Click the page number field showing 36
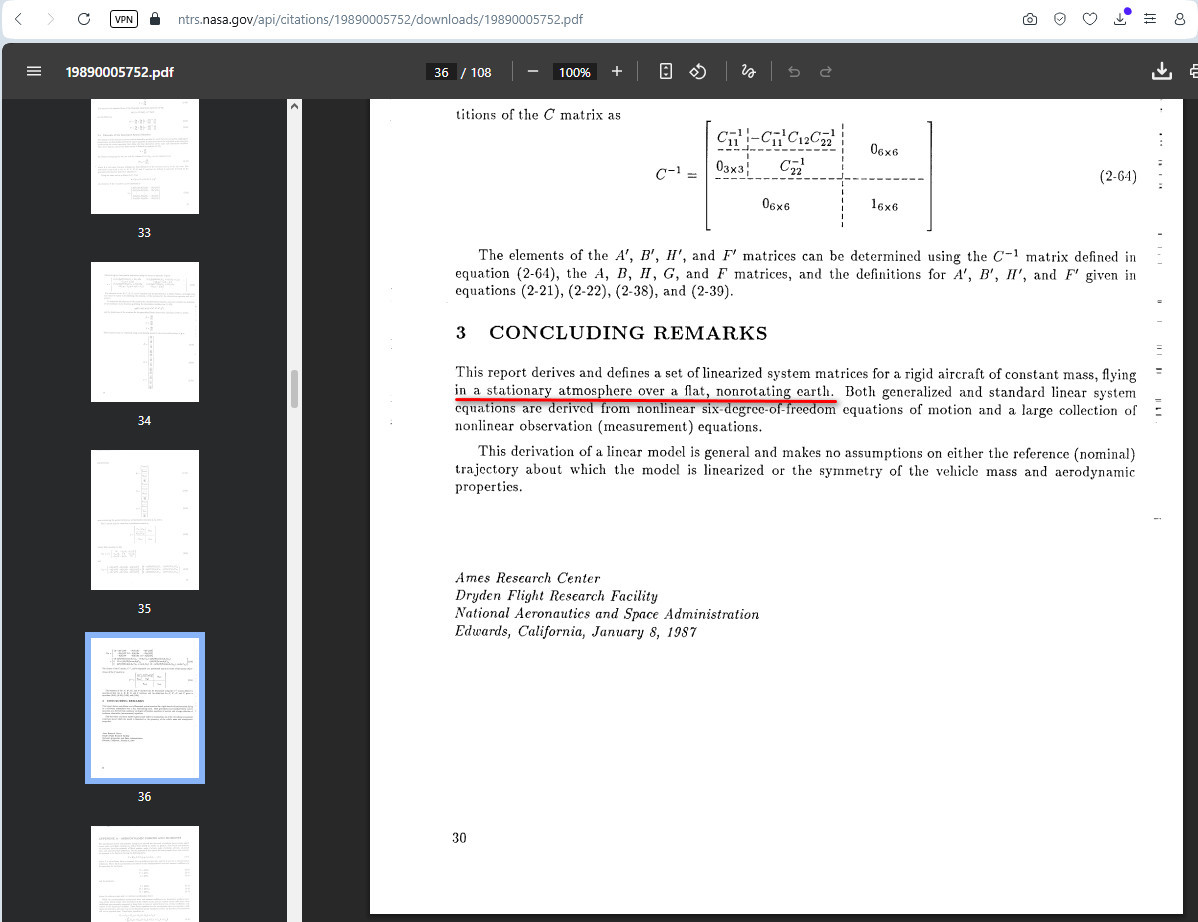Viewport: 1198px width, 922px height. pyautogui.click(x=441, y=72)
